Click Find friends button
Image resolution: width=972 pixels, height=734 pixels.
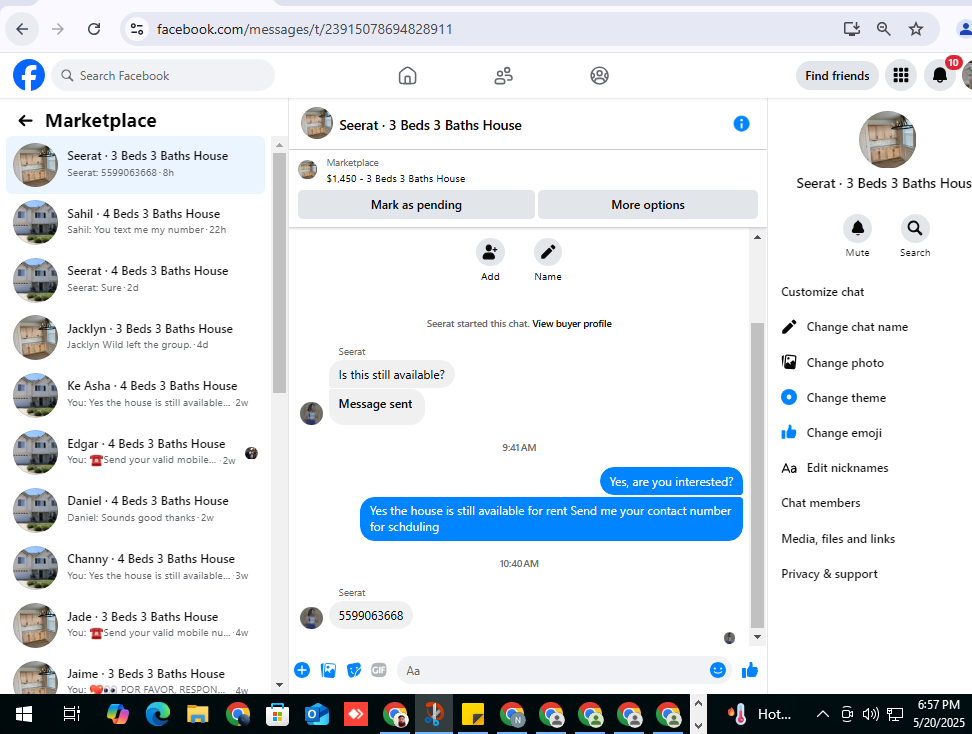point(837,76)
